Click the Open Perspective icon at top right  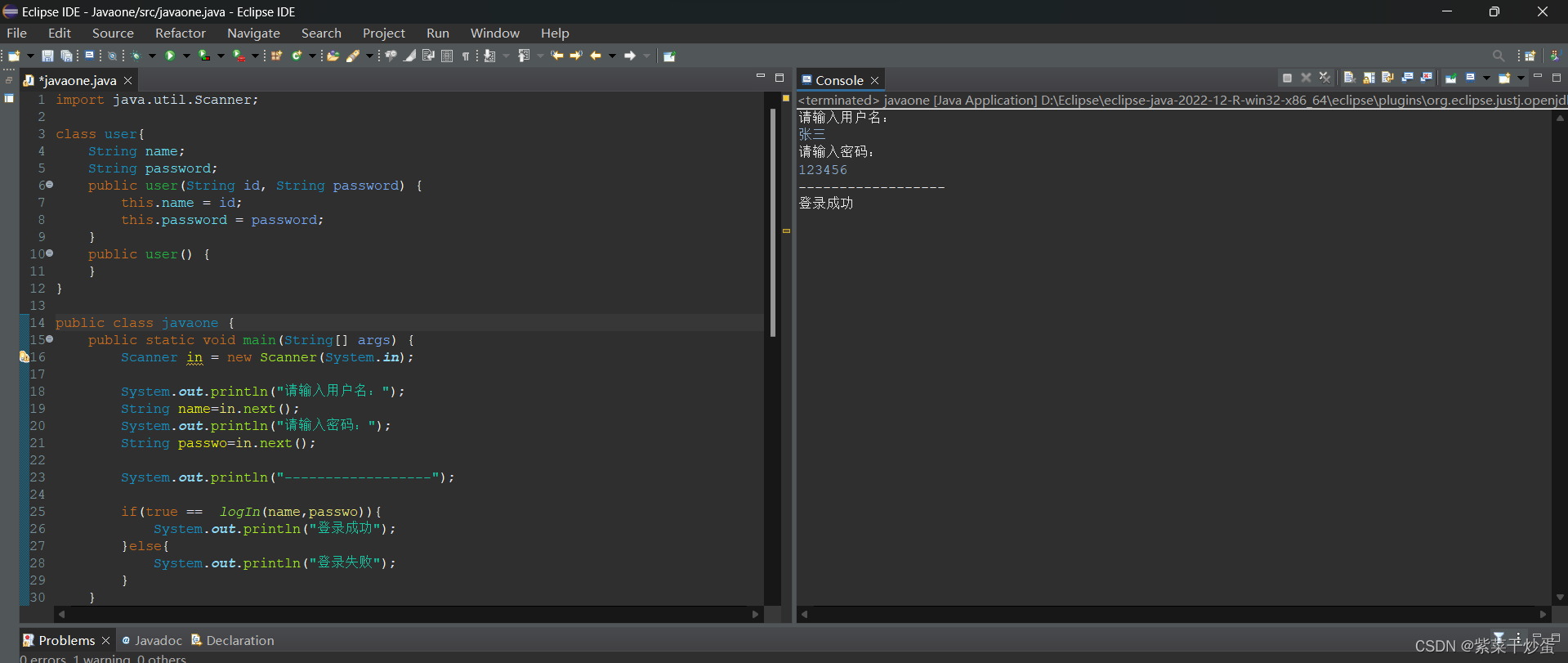(1530, 56)
